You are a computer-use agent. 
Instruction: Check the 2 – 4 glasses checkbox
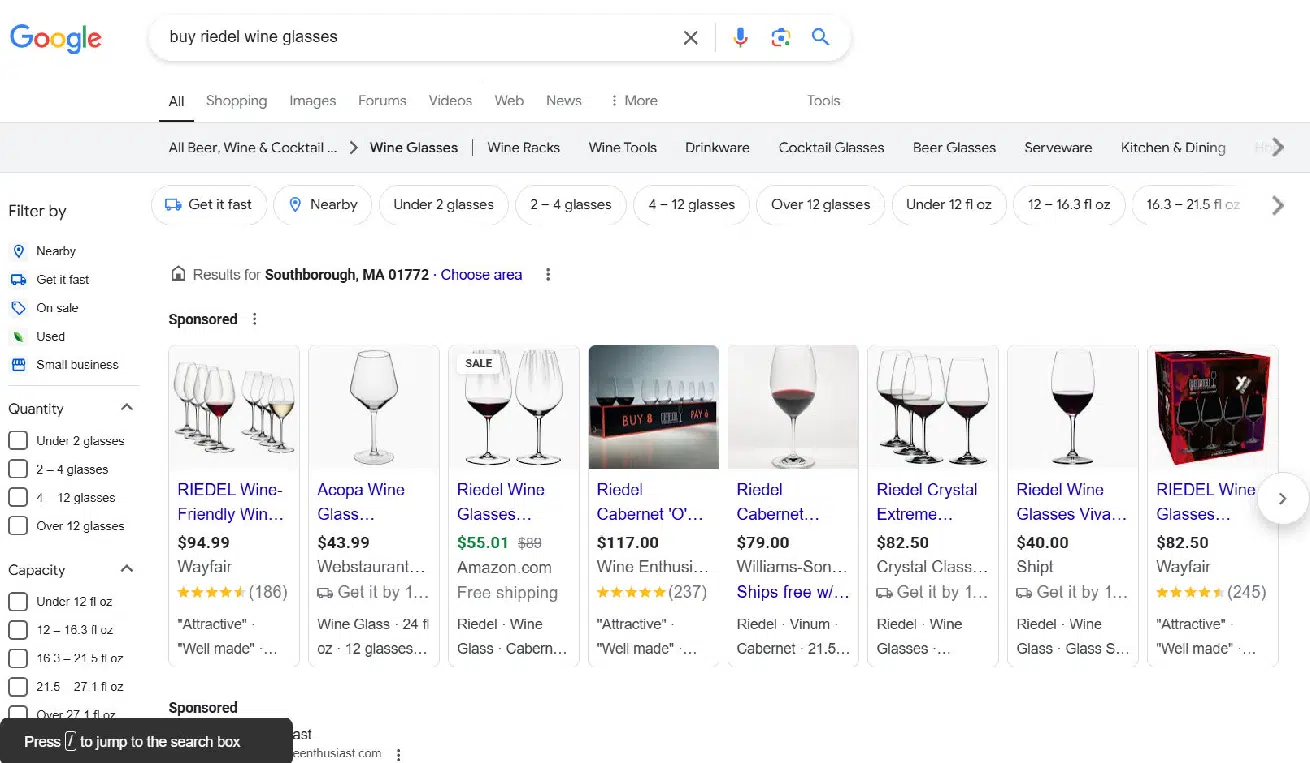tap(17, 469)
